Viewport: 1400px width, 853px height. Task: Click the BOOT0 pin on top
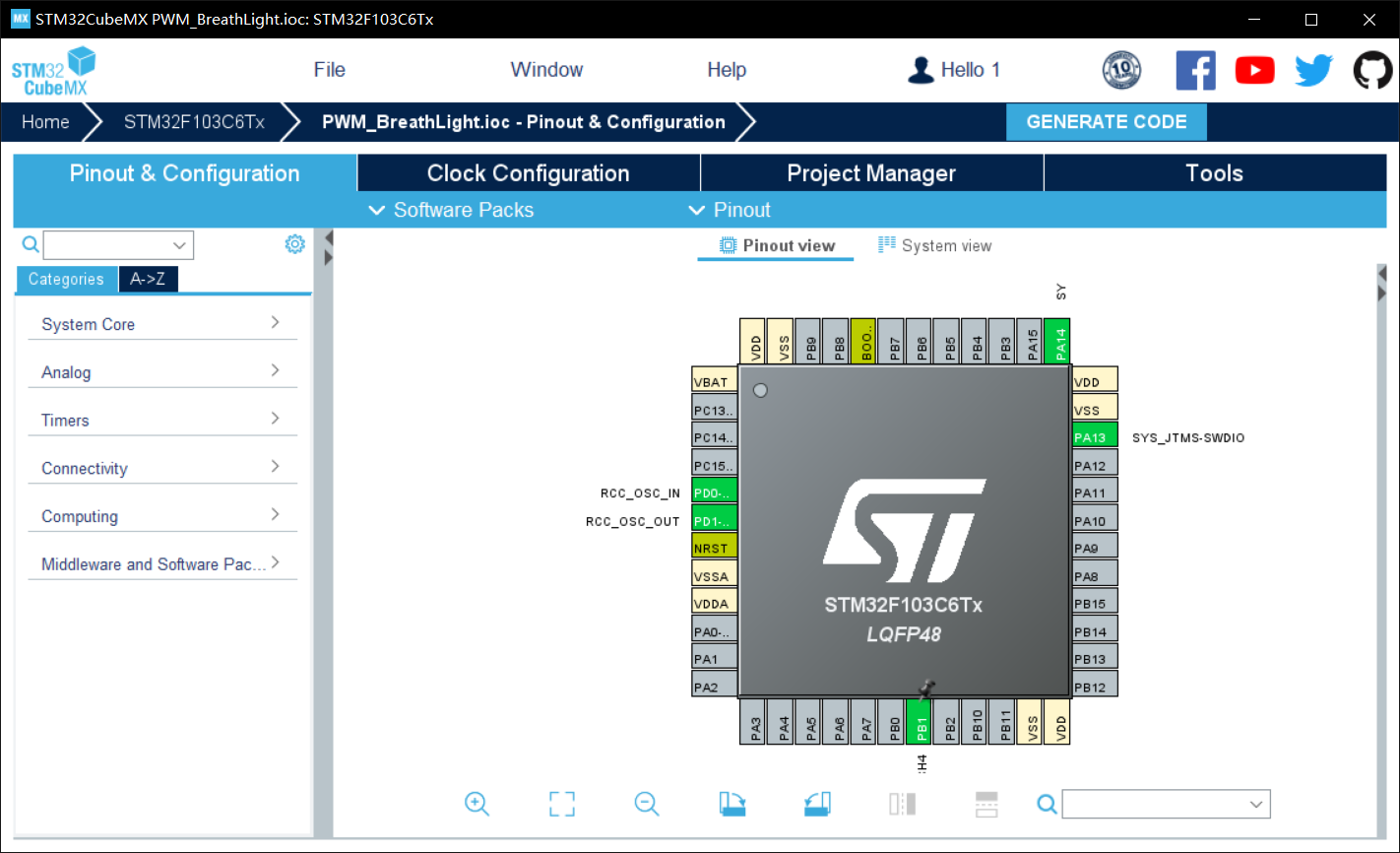(863, 342)
